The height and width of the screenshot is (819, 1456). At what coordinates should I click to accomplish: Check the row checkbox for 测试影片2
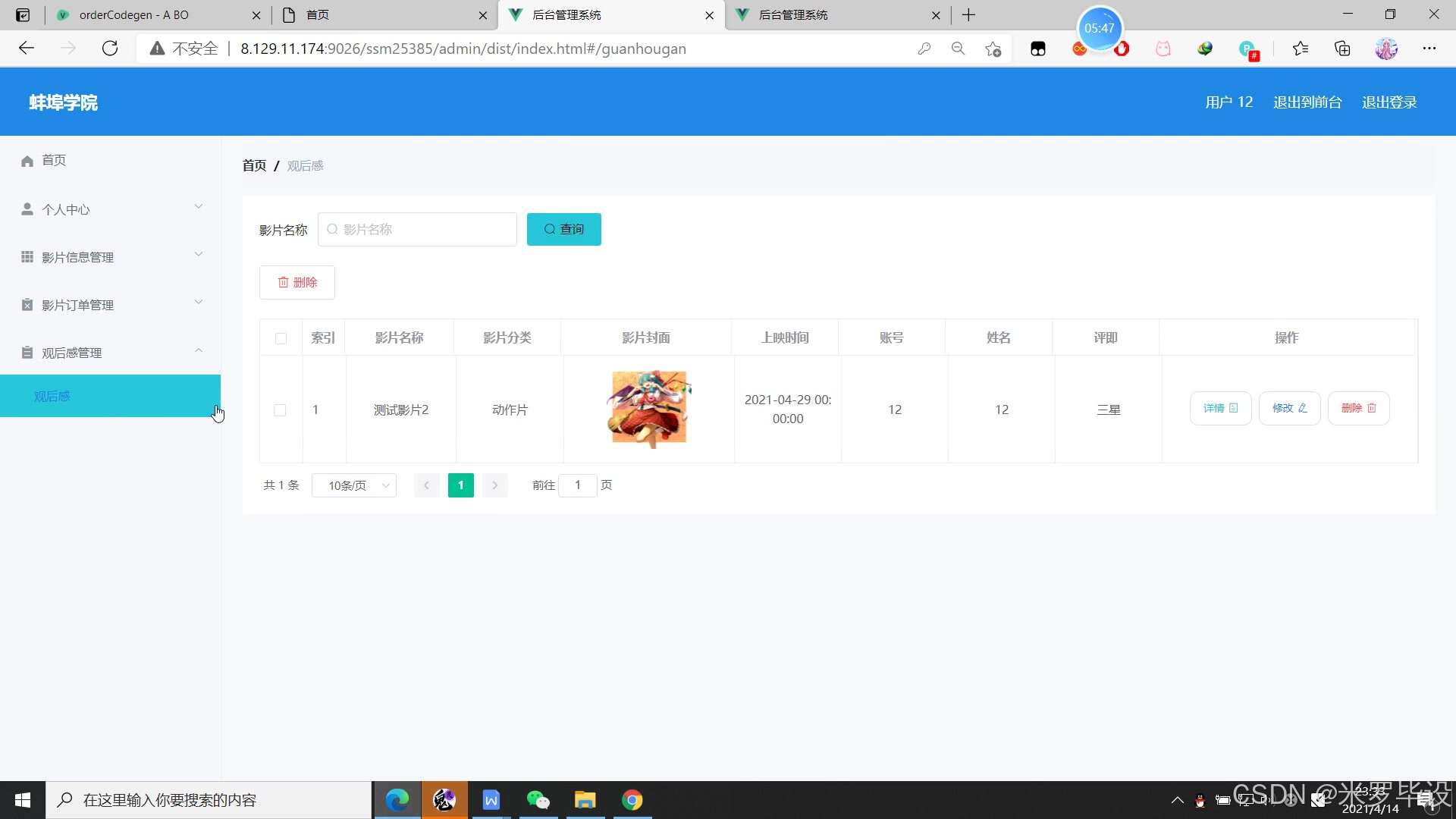pyautogui.click(x=280, y=410)
